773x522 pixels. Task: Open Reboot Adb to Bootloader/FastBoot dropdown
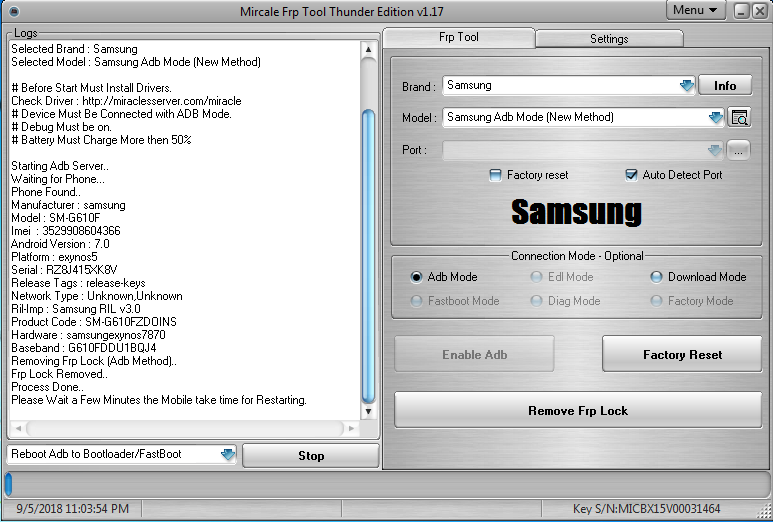coord(227,454)
